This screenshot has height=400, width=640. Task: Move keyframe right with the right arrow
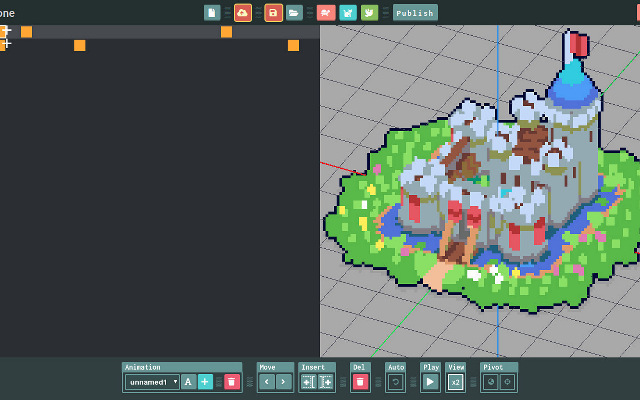pyautogui.click(x=283, y=382)
